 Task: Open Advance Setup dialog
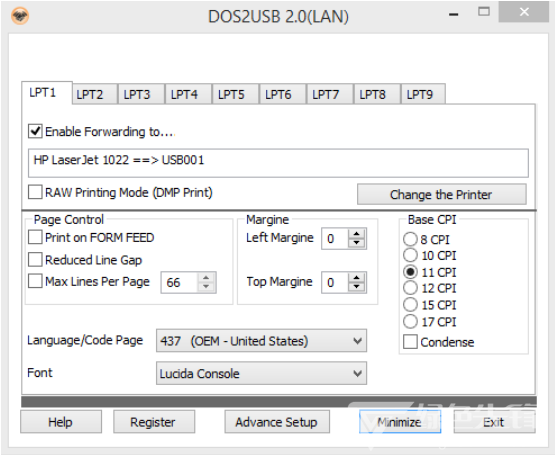[x=277, y=422]
